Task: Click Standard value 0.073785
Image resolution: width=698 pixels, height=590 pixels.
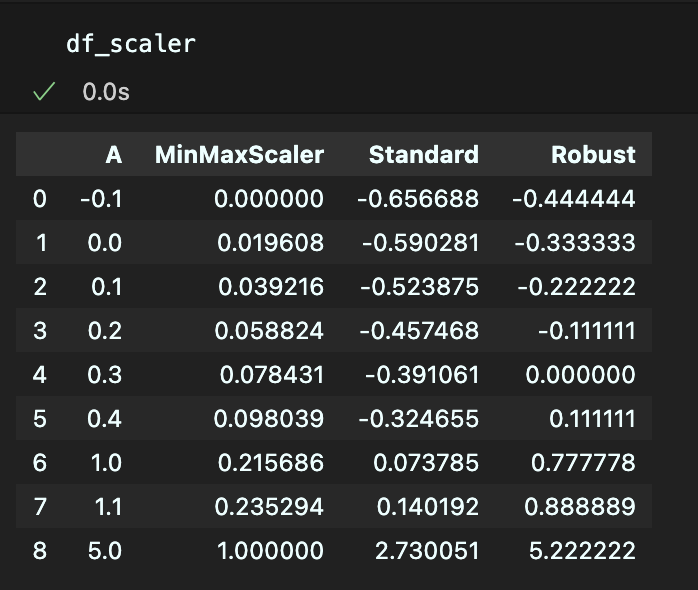Action: tap(426, 462)
